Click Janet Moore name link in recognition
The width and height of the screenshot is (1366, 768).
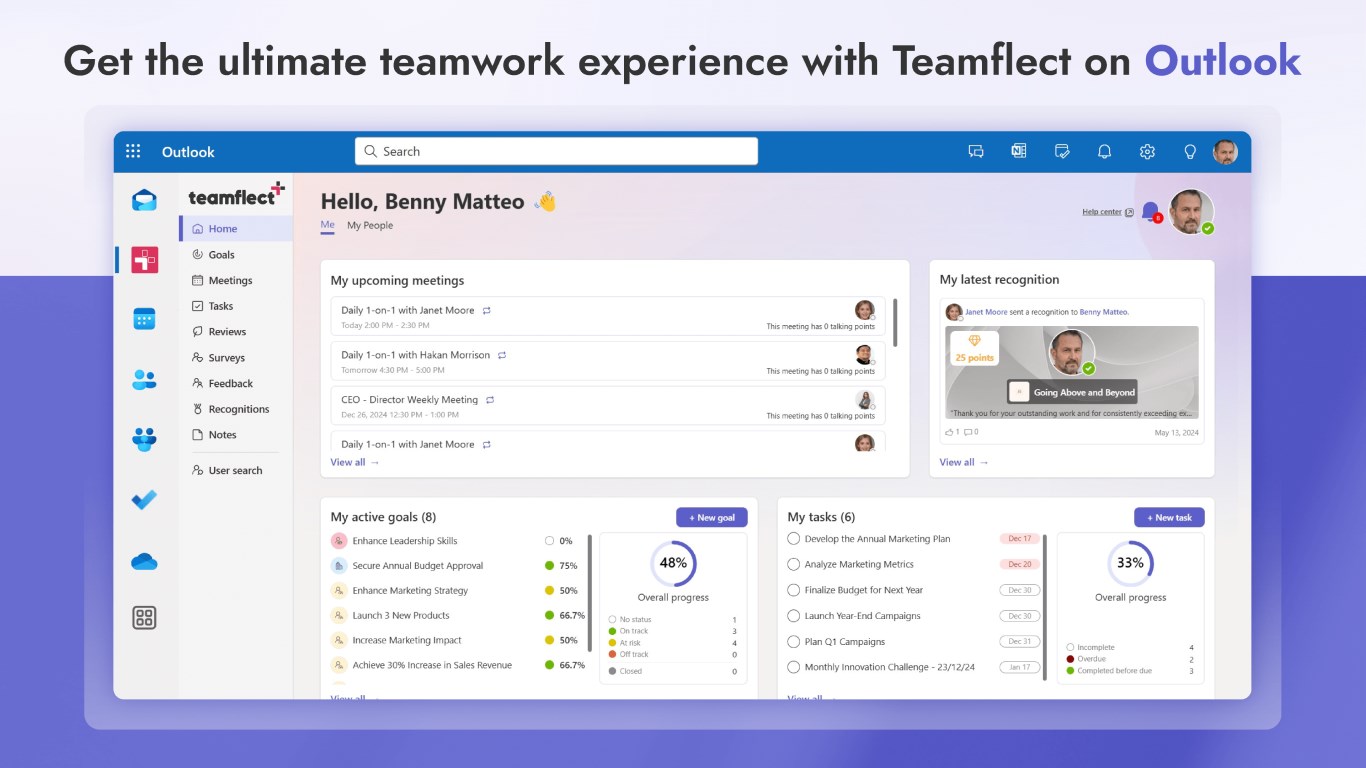point(986,312)
